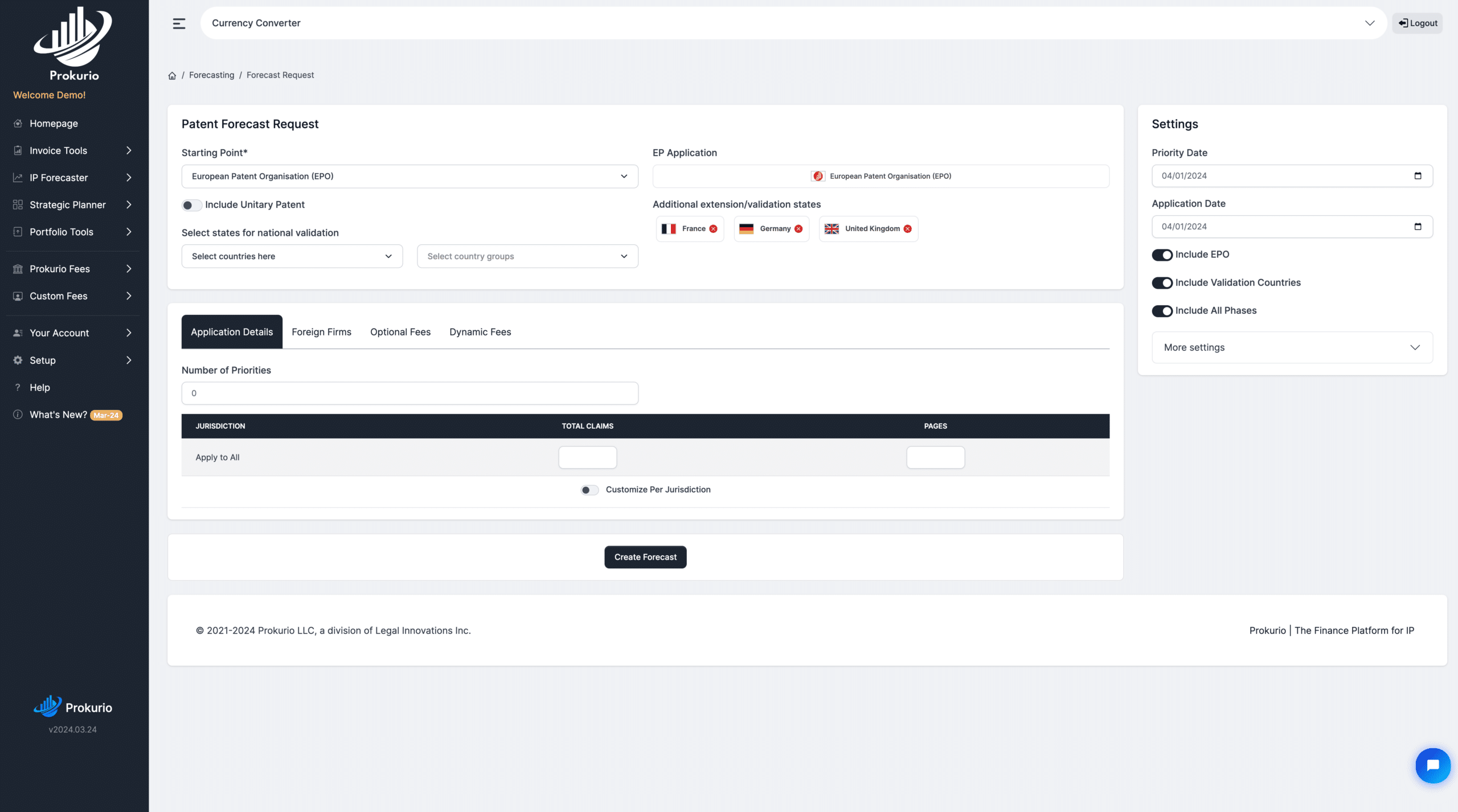The image size is (1458, 812).
Task: Expand Portfolio Tools sidebar menu
Action: pos(73,232)
